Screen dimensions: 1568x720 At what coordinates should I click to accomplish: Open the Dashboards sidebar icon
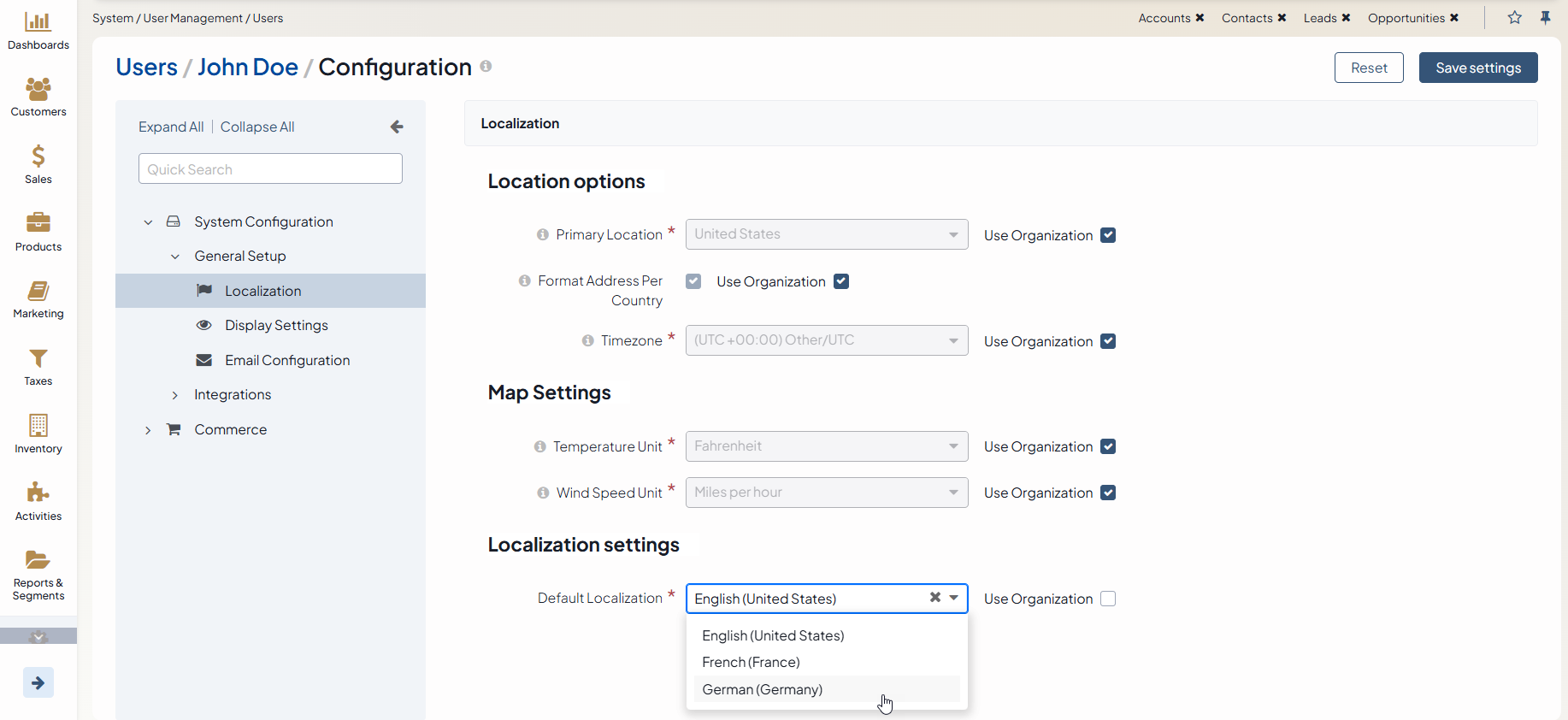pos(38,31)
